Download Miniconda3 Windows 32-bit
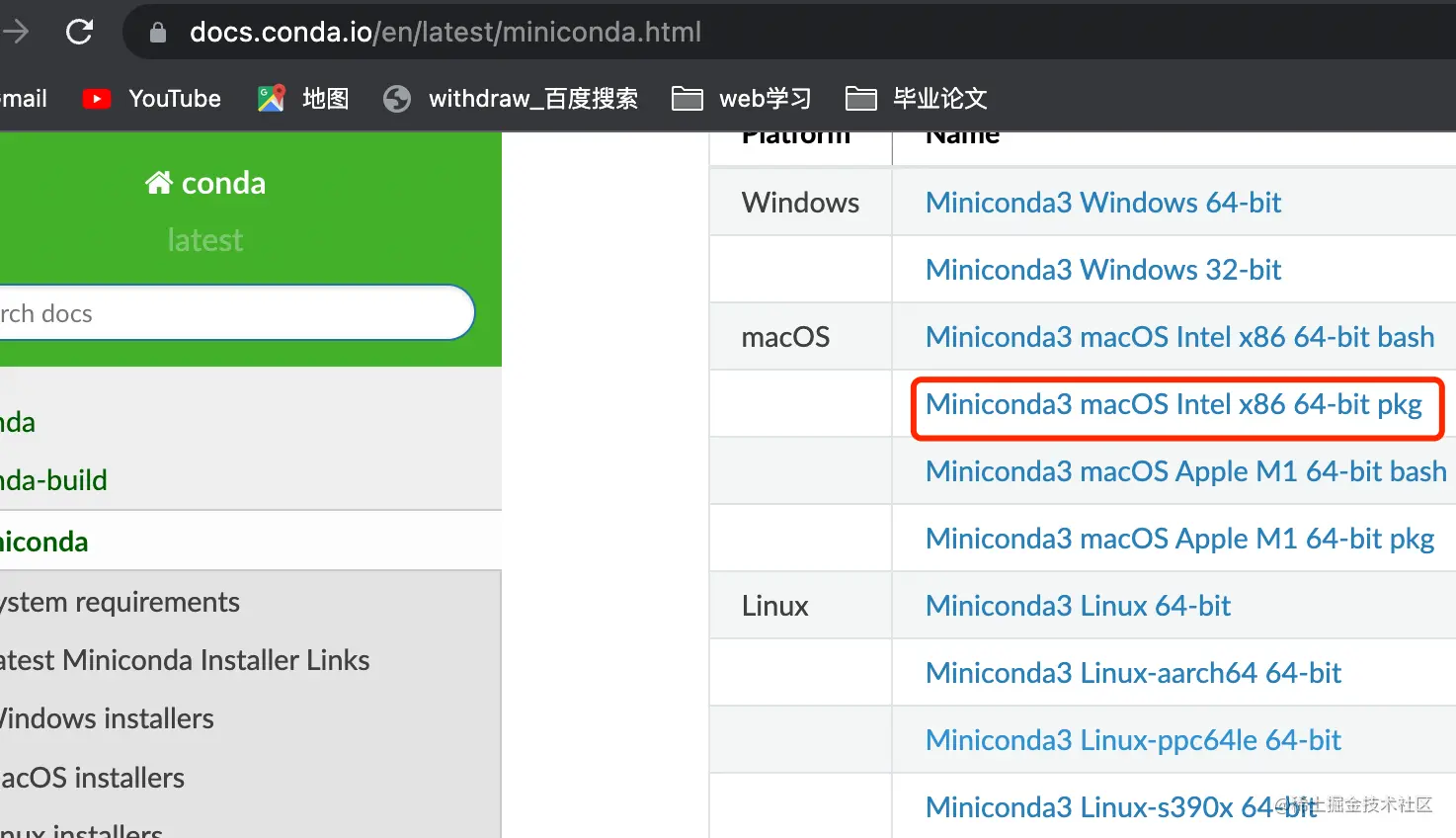1456x838 pixels. click(1102, 270)
